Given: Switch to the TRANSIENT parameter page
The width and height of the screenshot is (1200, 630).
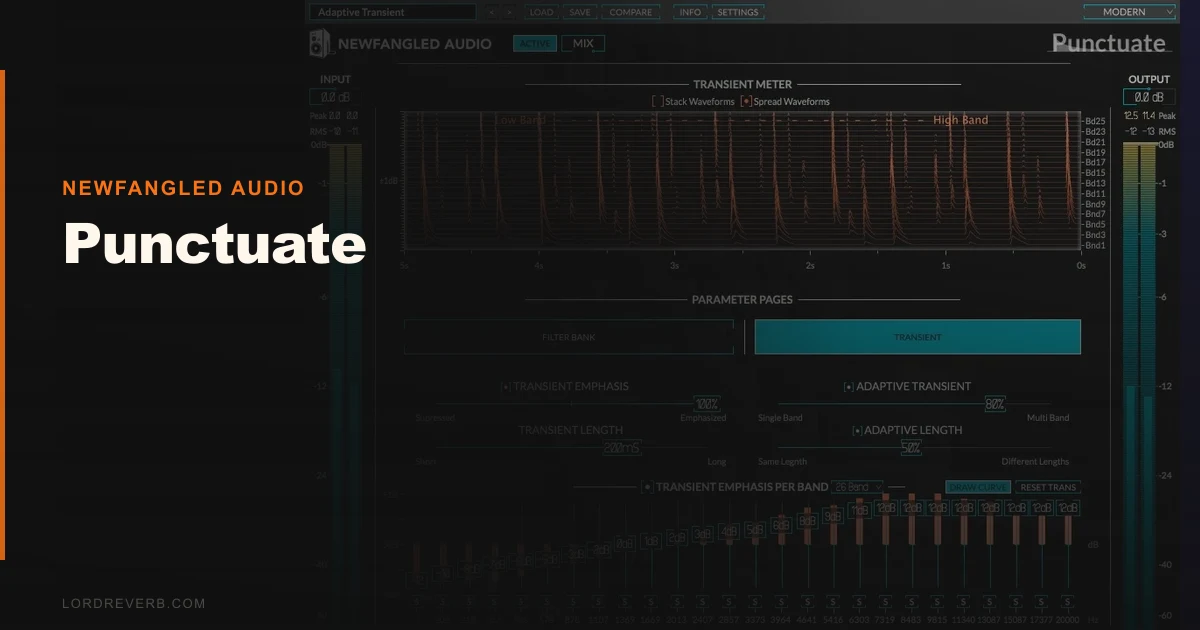Looking at the screenshot, I should (x=918, y=337).
